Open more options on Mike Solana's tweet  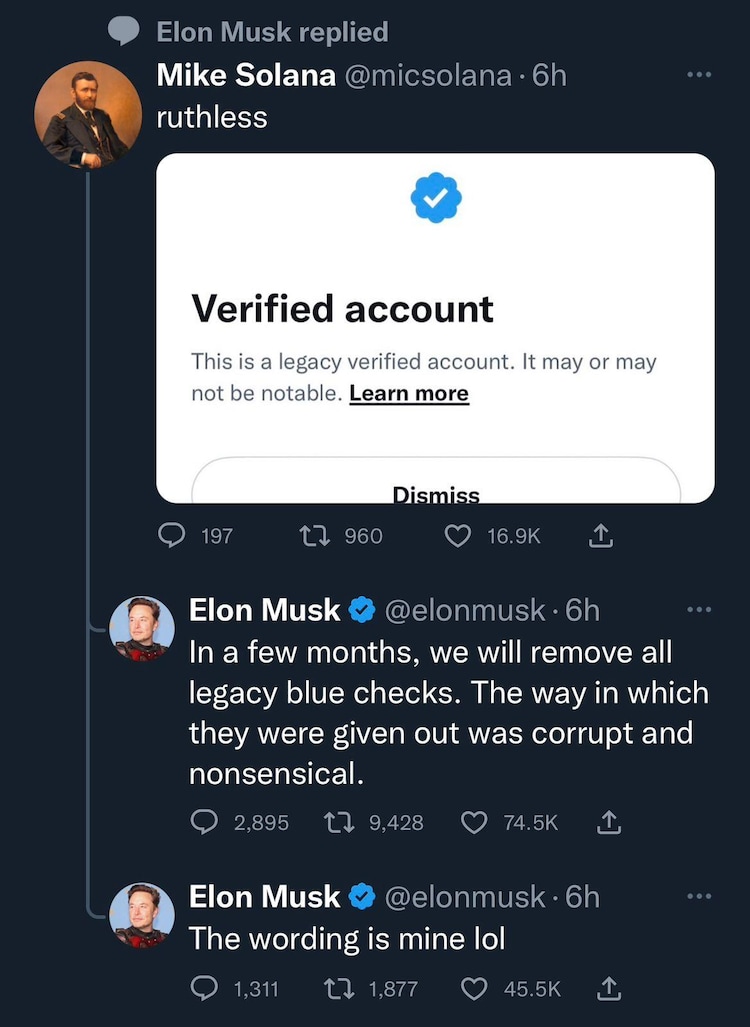click(x=699, y=75)
